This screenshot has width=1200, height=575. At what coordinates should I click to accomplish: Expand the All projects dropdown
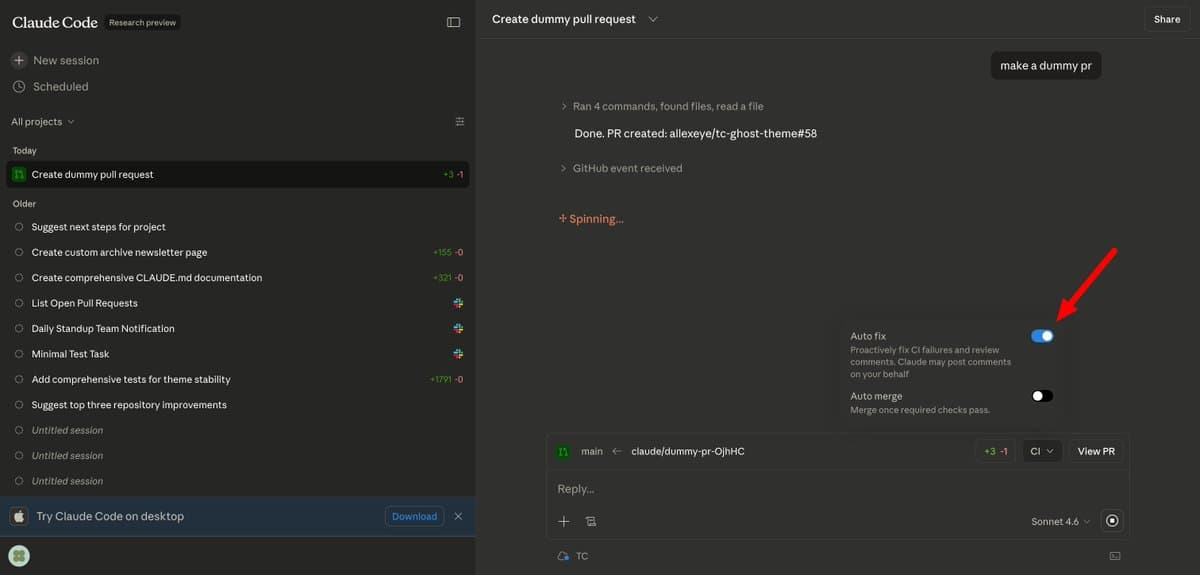pyautogui.click(x=43, y=122)
